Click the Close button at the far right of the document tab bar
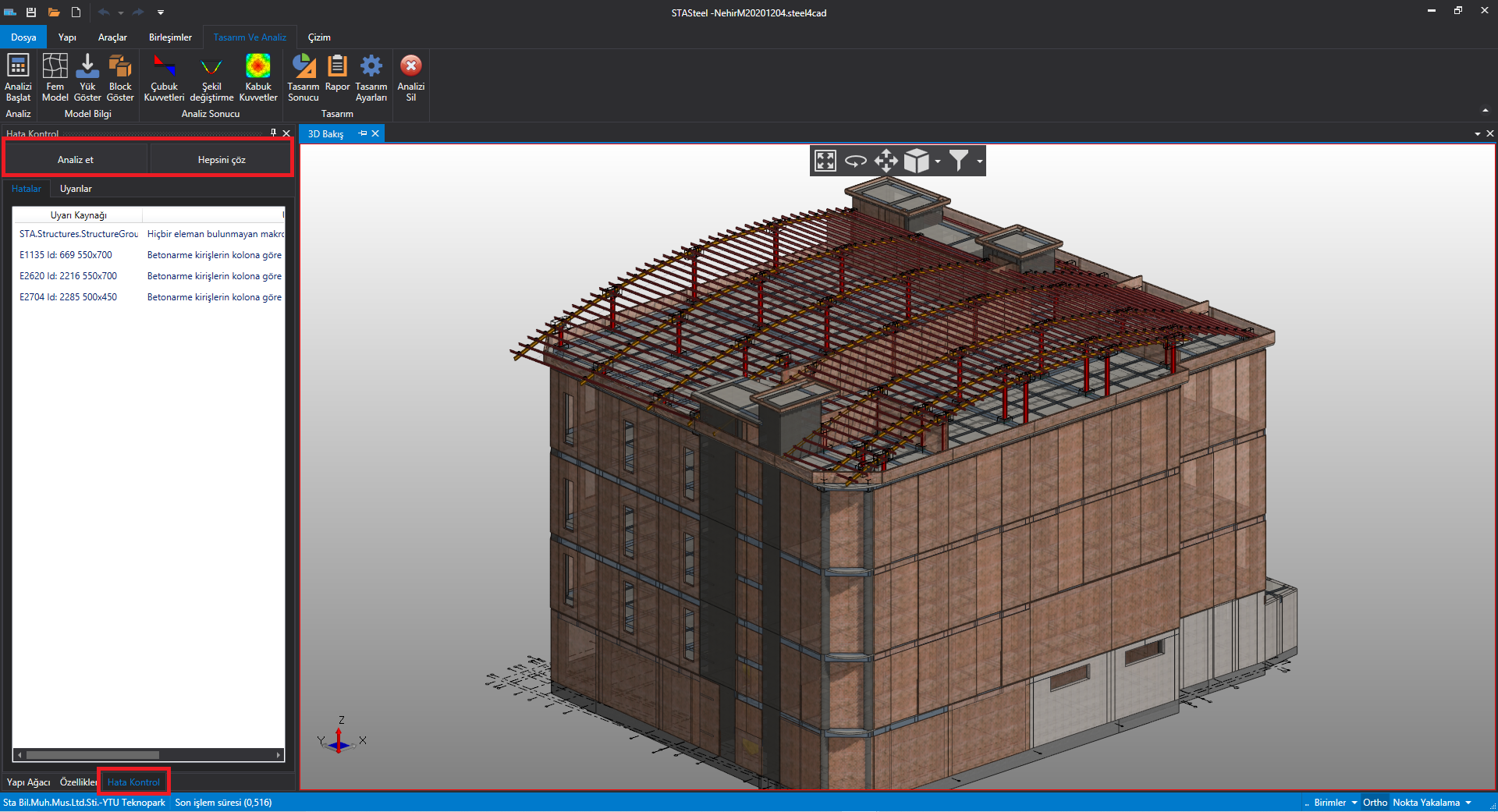Viewport: 1498px width, 812px height. (1490, 134)
